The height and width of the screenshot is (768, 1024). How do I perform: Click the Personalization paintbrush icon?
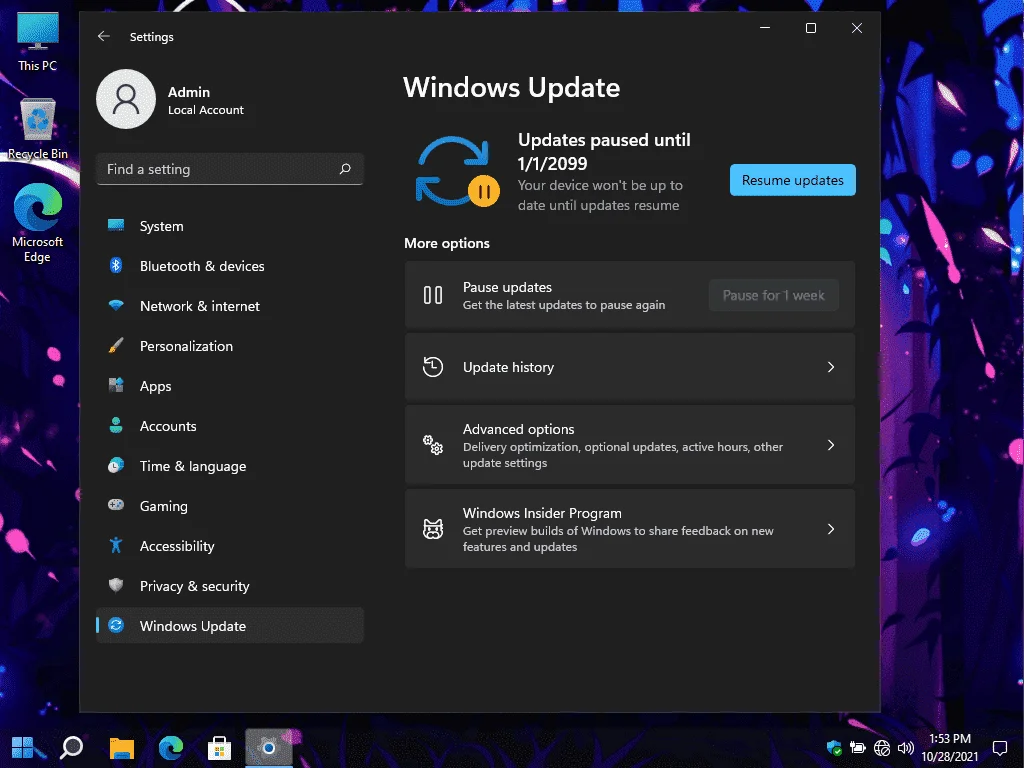pos(116,345)
